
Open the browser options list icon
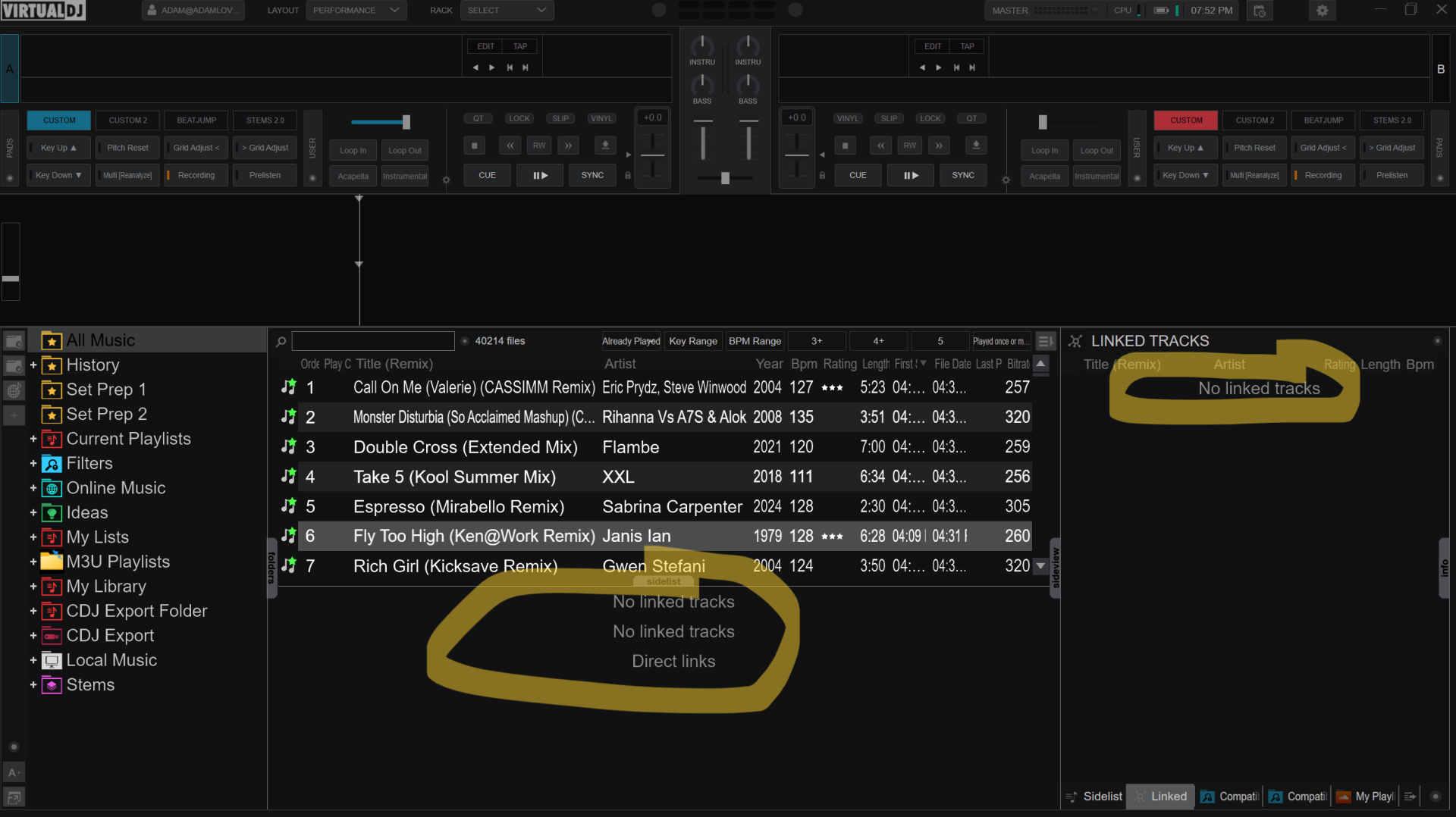[1044, 341]
